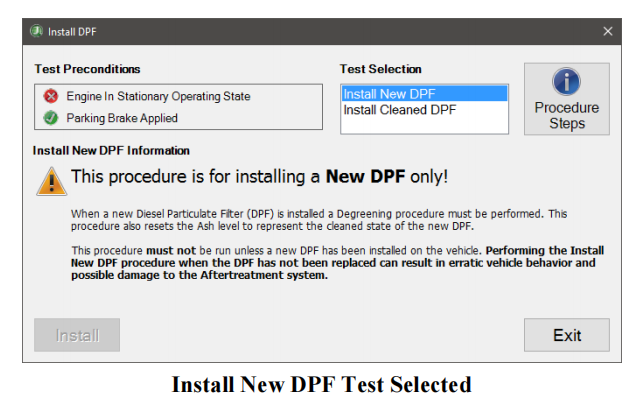The image size is (632, 401).
Task: Click the red X Engine Stationary status icon
Action: [51, 96]
